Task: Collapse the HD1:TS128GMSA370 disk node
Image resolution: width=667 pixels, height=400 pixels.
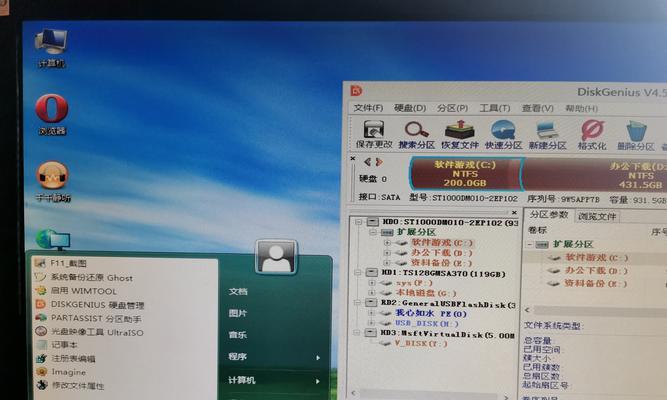Action: point(358,272)
